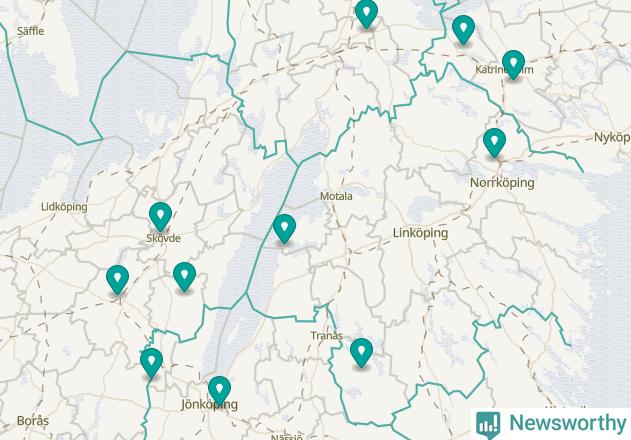Select the pin southeast of Tranås
The width and height of the screenshot is (631, 440).
click(361, 353)
